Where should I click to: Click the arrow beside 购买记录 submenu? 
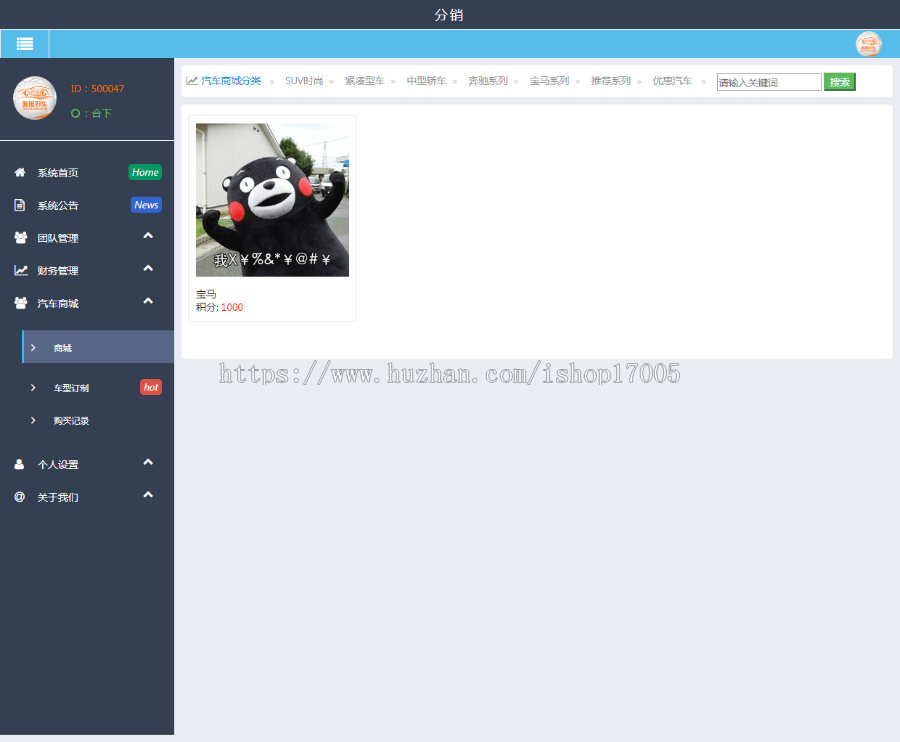33,421
